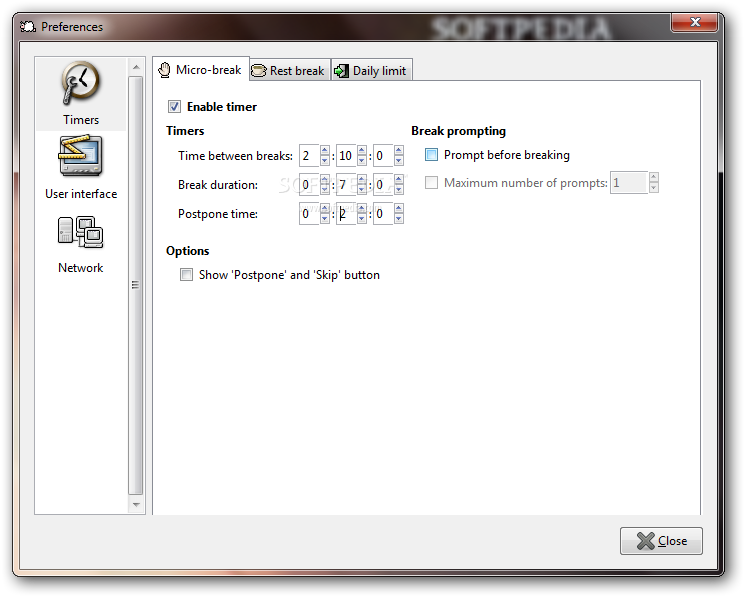Click Postpone time seconds field
Viewport: 745px width, 597px height.
point(383,213)
